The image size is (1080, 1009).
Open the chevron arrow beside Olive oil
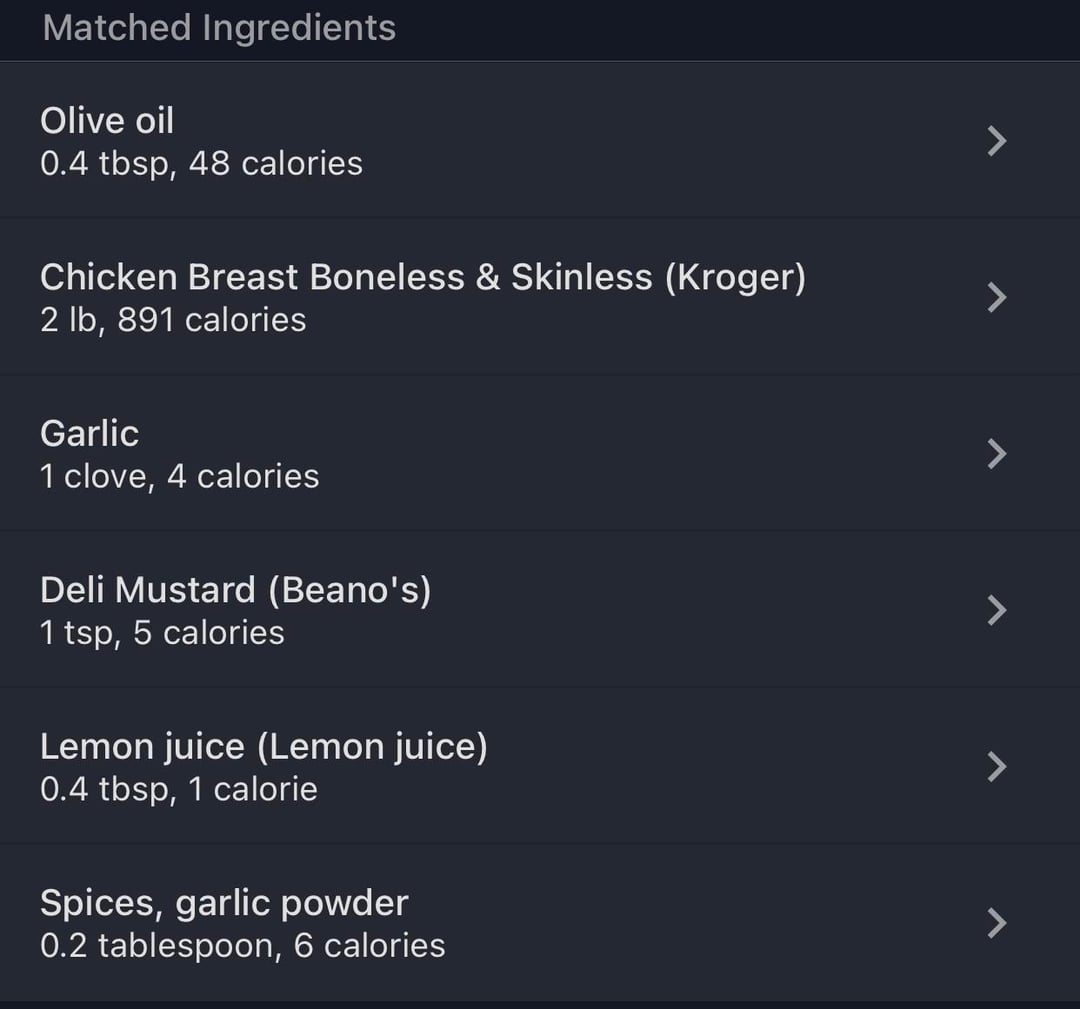coord(996,141)
